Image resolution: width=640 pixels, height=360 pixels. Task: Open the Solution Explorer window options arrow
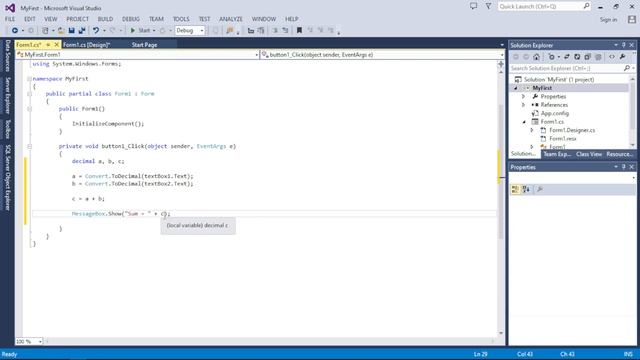pos(616,45)
